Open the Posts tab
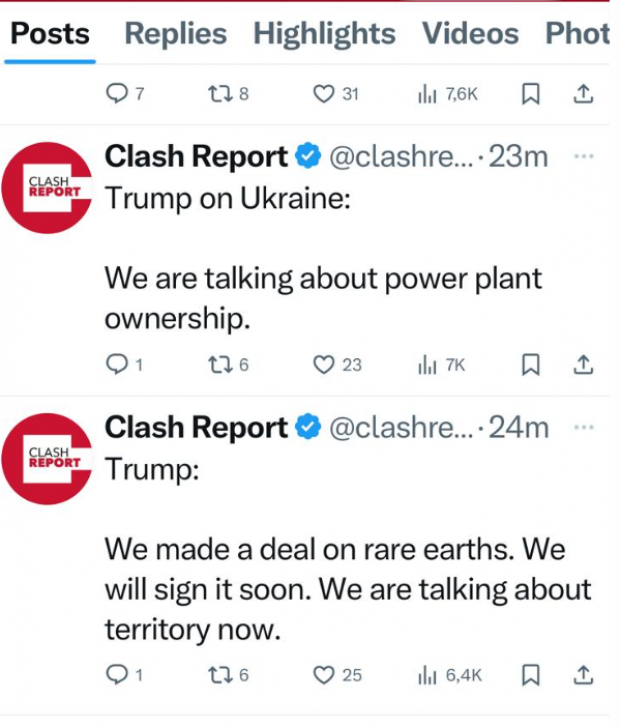Image resolution: width=620 pixels, height=728 pixels. (x=50, y=34)
